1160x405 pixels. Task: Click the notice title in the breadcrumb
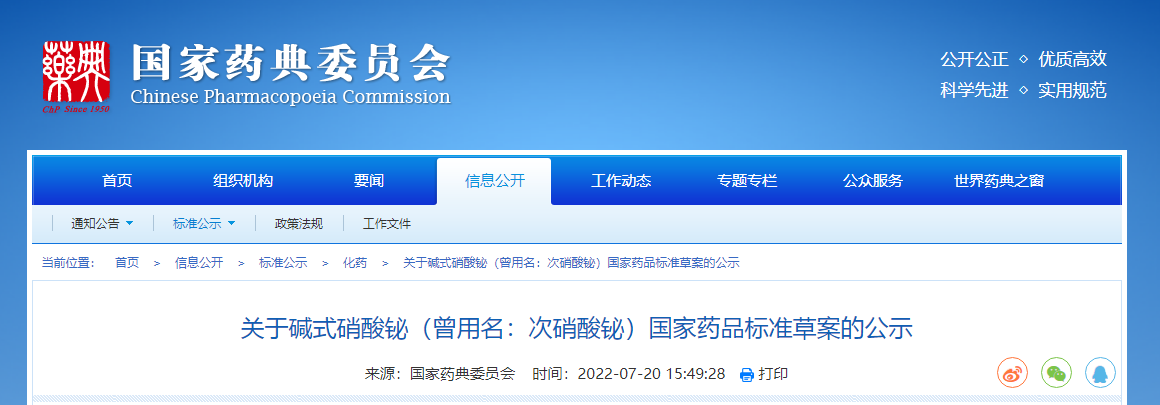571,263
